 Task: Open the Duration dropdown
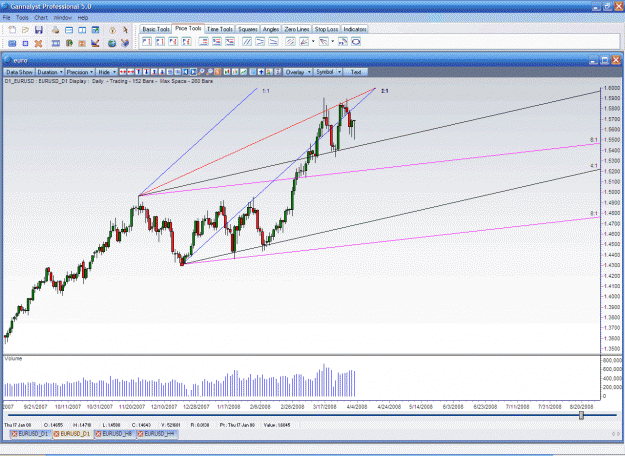point(50,72)
